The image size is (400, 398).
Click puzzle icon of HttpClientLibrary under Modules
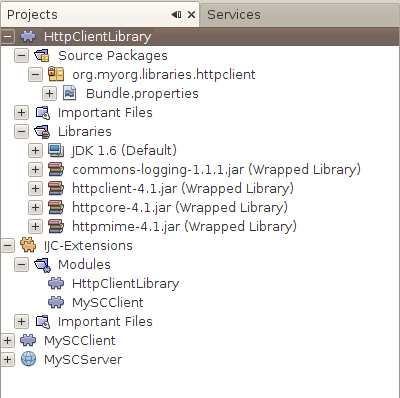[x=56, y=283]
